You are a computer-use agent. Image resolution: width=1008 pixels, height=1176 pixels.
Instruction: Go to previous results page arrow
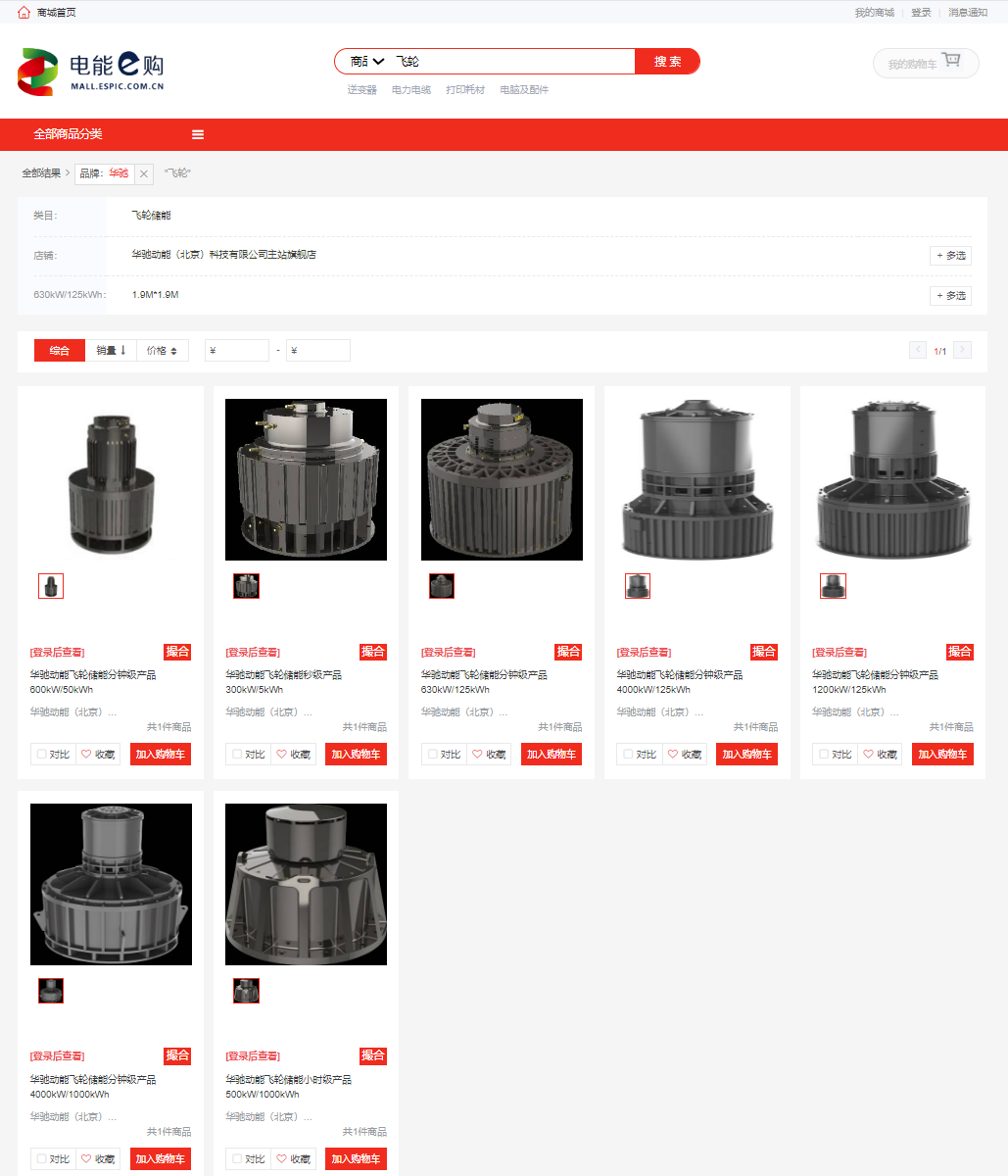(918, 350)
